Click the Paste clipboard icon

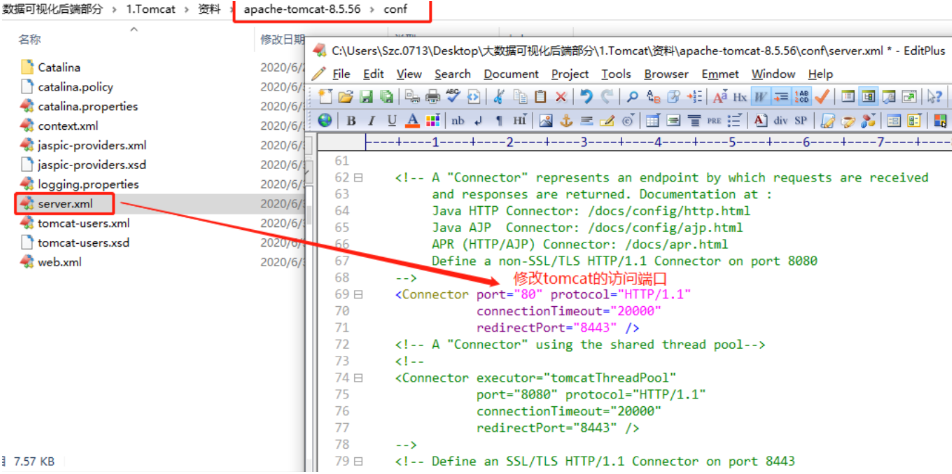pyautogui.click(x=540, y=96)
